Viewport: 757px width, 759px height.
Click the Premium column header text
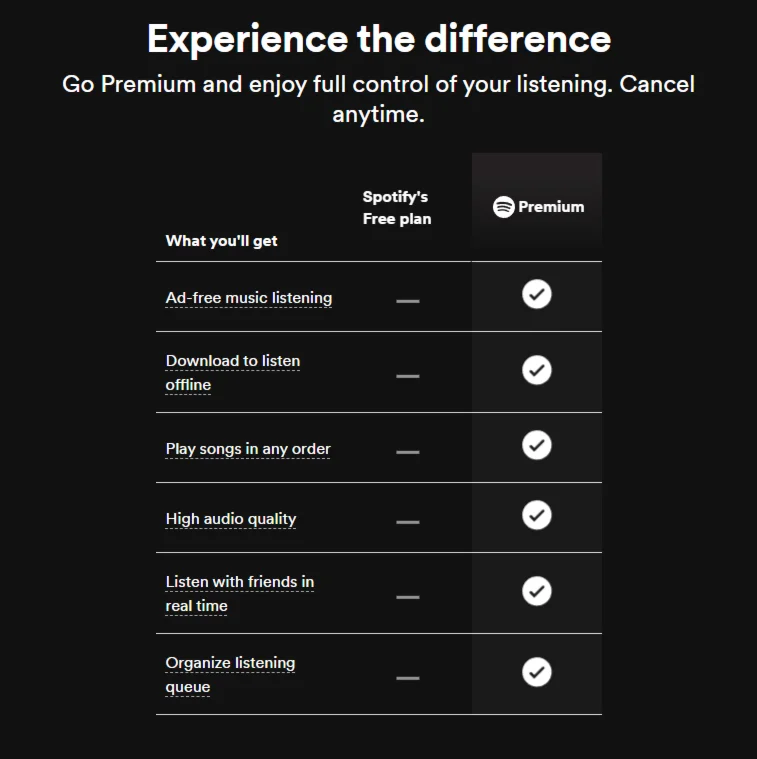[x=551, y=207]
